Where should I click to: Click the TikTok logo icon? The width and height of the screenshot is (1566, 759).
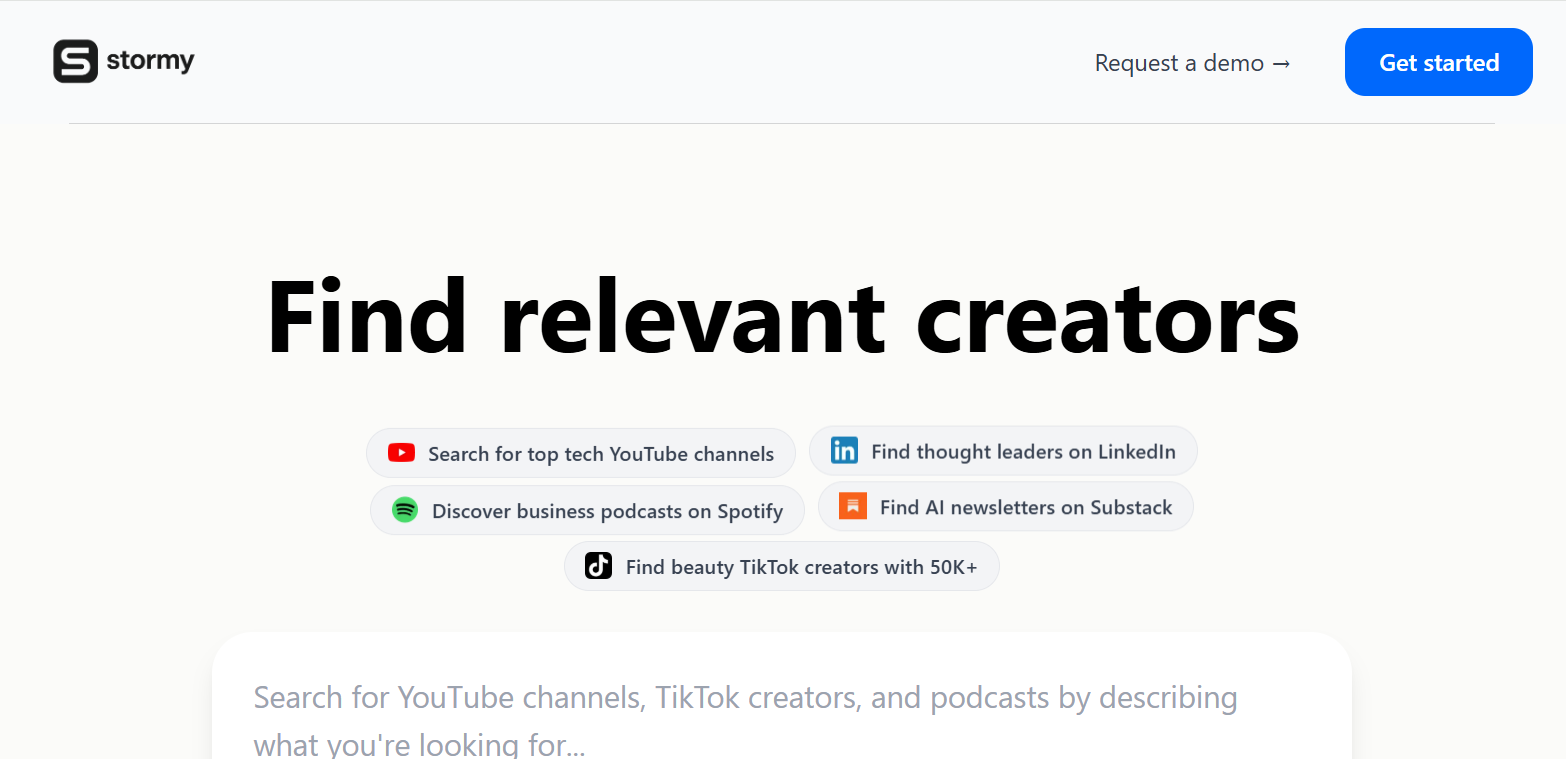tap(598, 566)
